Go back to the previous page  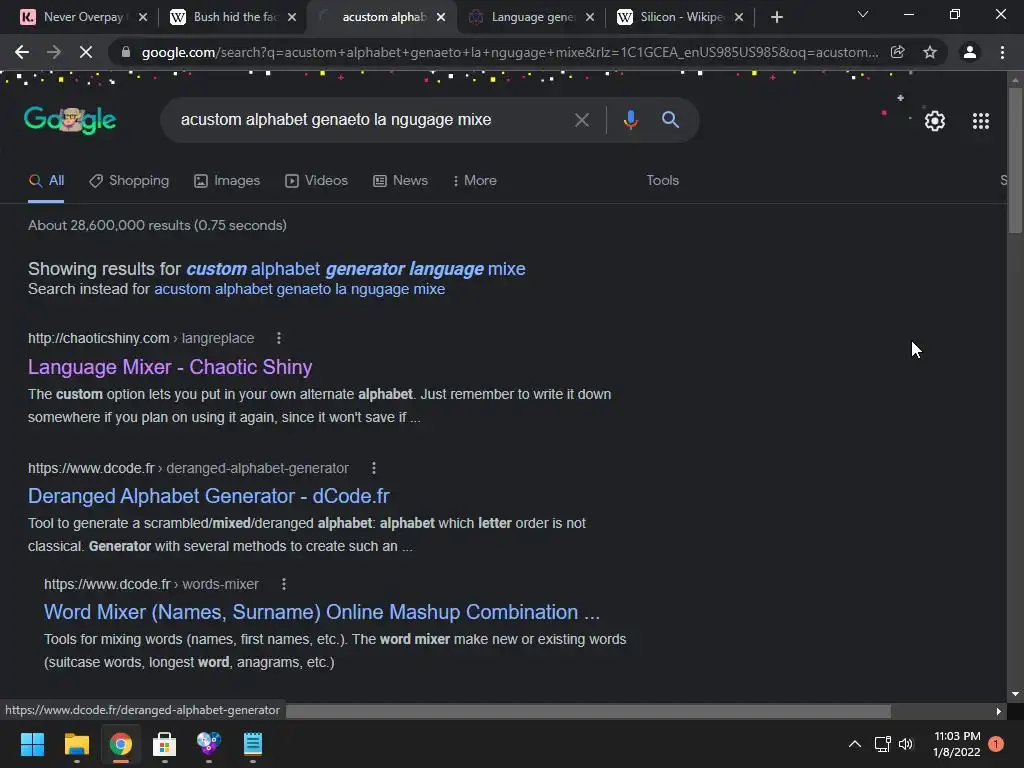coord(22,52)
